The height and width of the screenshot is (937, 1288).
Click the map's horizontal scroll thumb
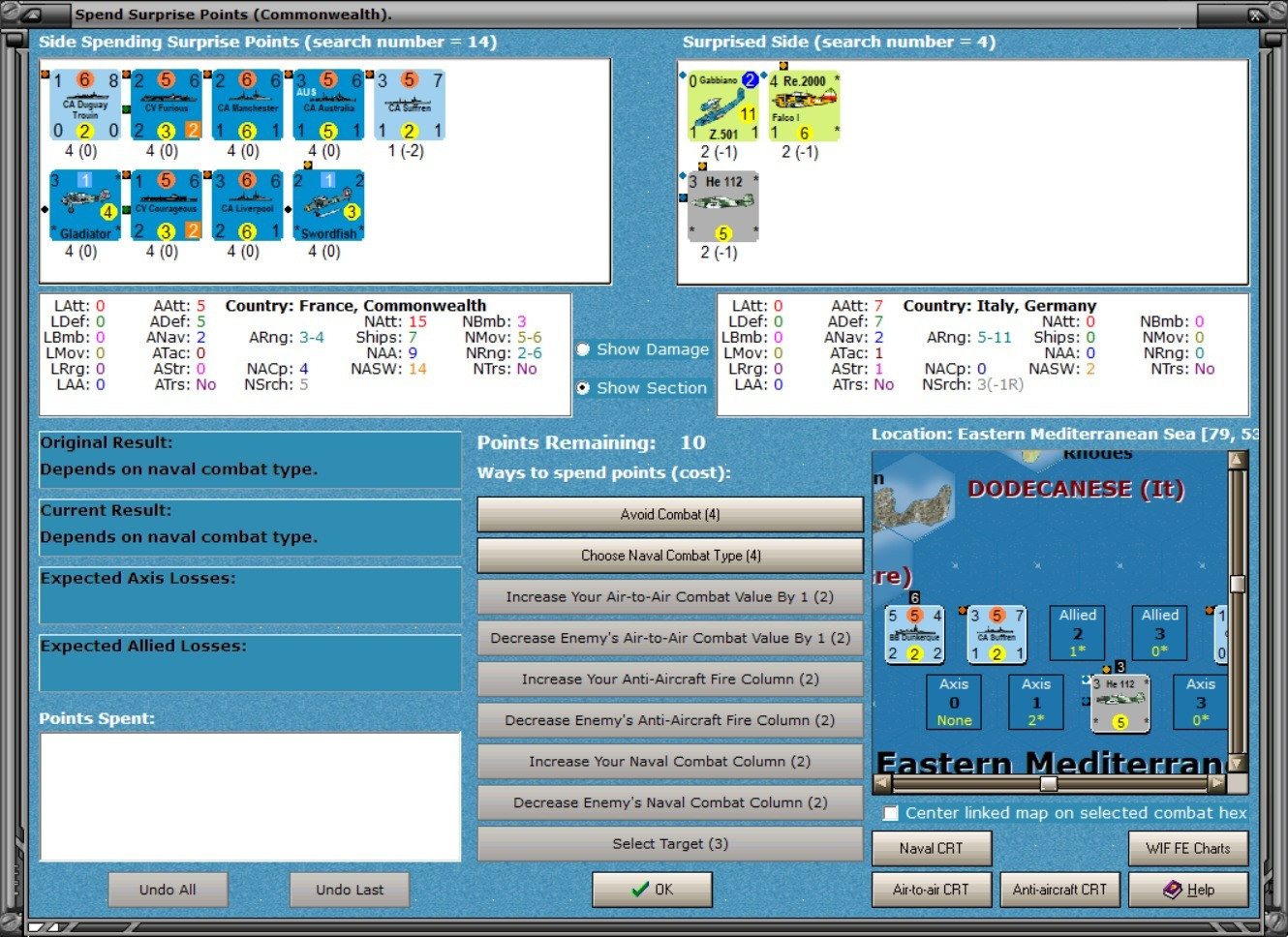[1049, 783]
